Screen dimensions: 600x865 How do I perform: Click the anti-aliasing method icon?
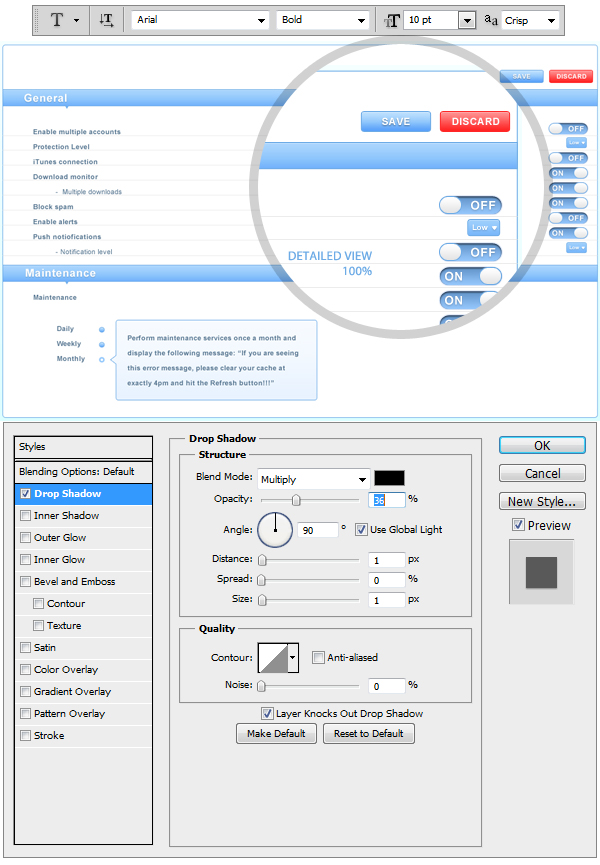[490, 20]
